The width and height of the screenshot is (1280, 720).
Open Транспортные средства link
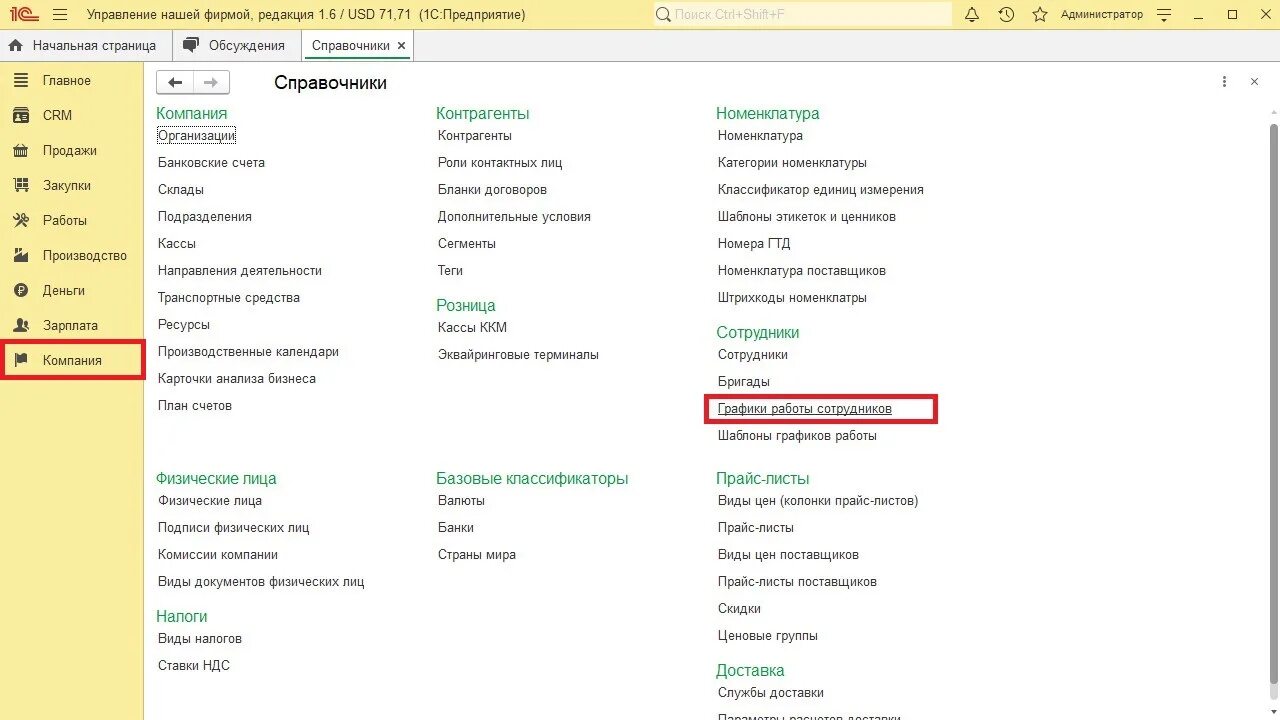[x=229, y=297]
